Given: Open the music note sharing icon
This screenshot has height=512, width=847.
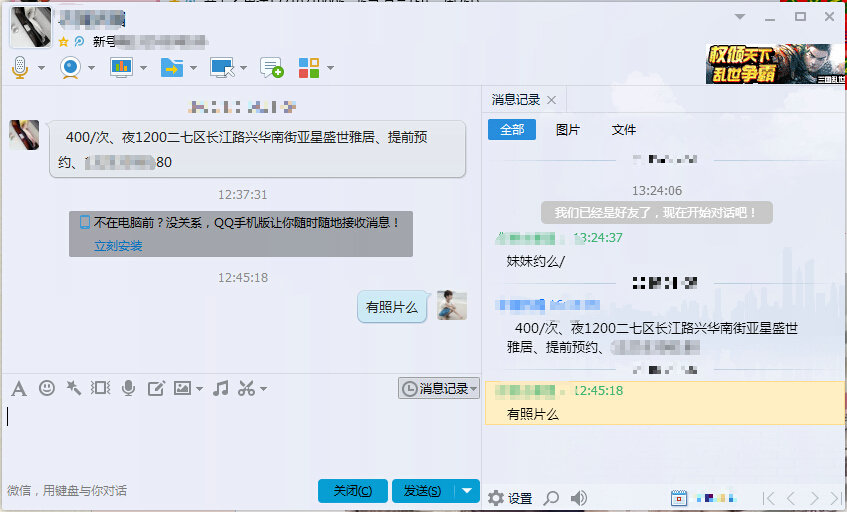Looking at the screenshot, I should [221, 388].
